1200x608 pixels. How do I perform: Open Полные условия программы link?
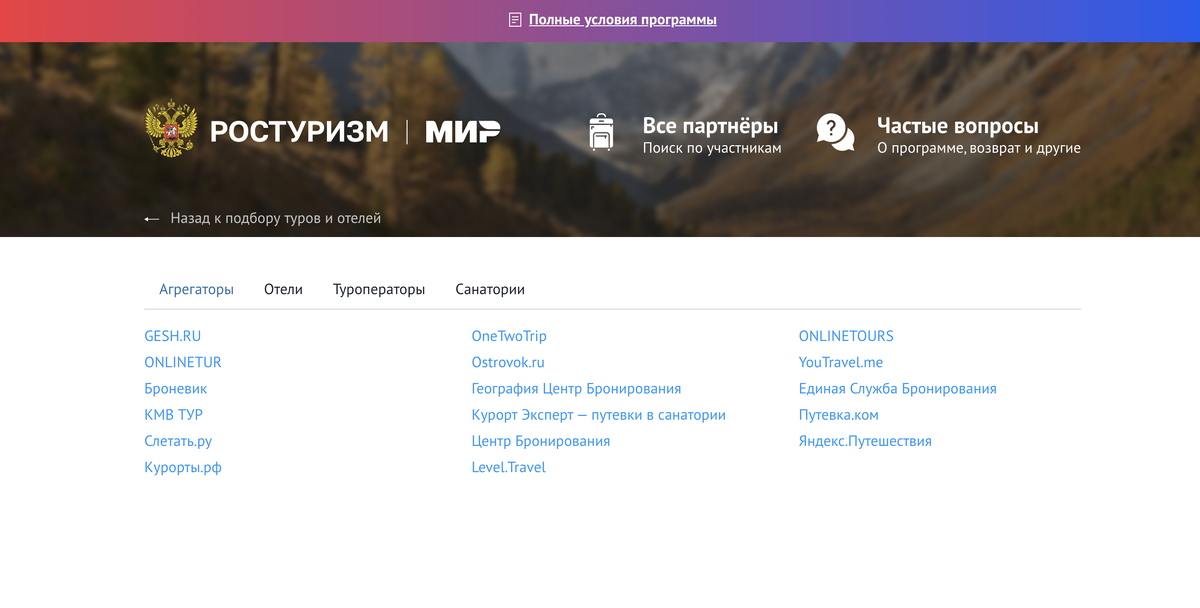[623, 20]
